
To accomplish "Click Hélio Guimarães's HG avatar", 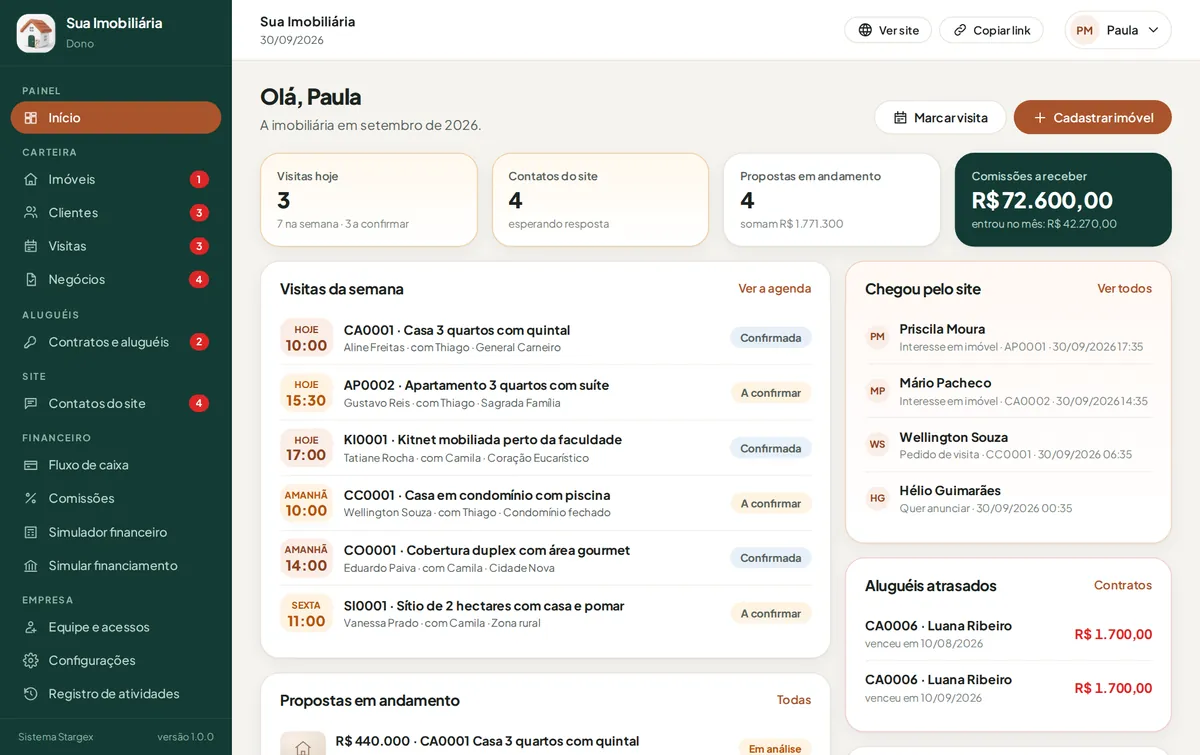I will click(877, 498).
